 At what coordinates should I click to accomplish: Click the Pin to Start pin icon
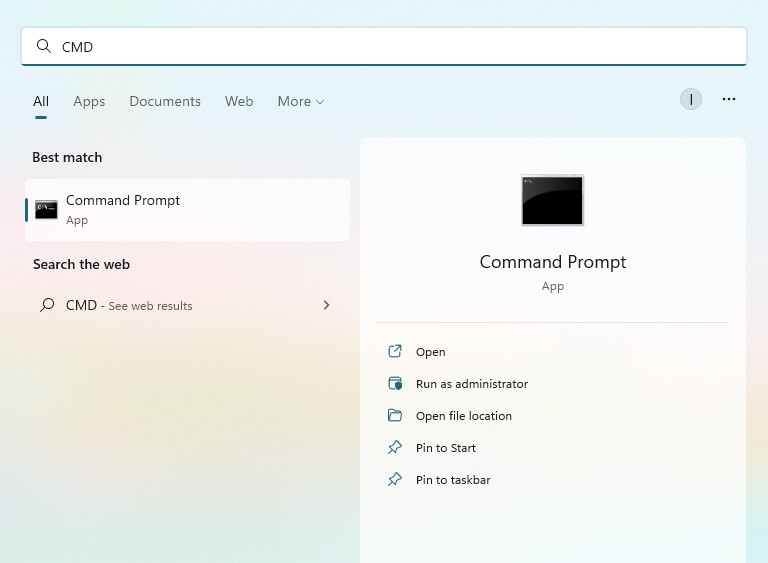coord(395,447)
